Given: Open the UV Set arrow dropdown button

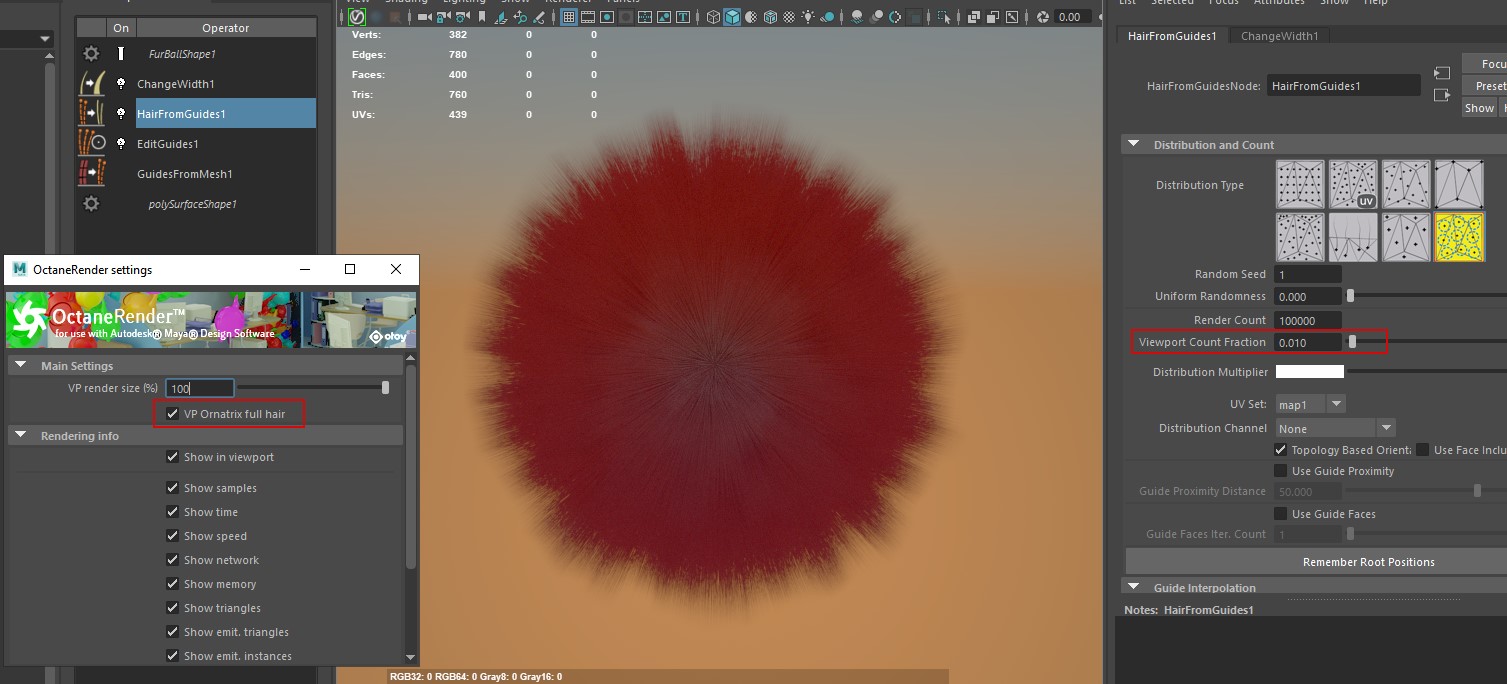Looking at the screenshot, I should click(1336, 404).
